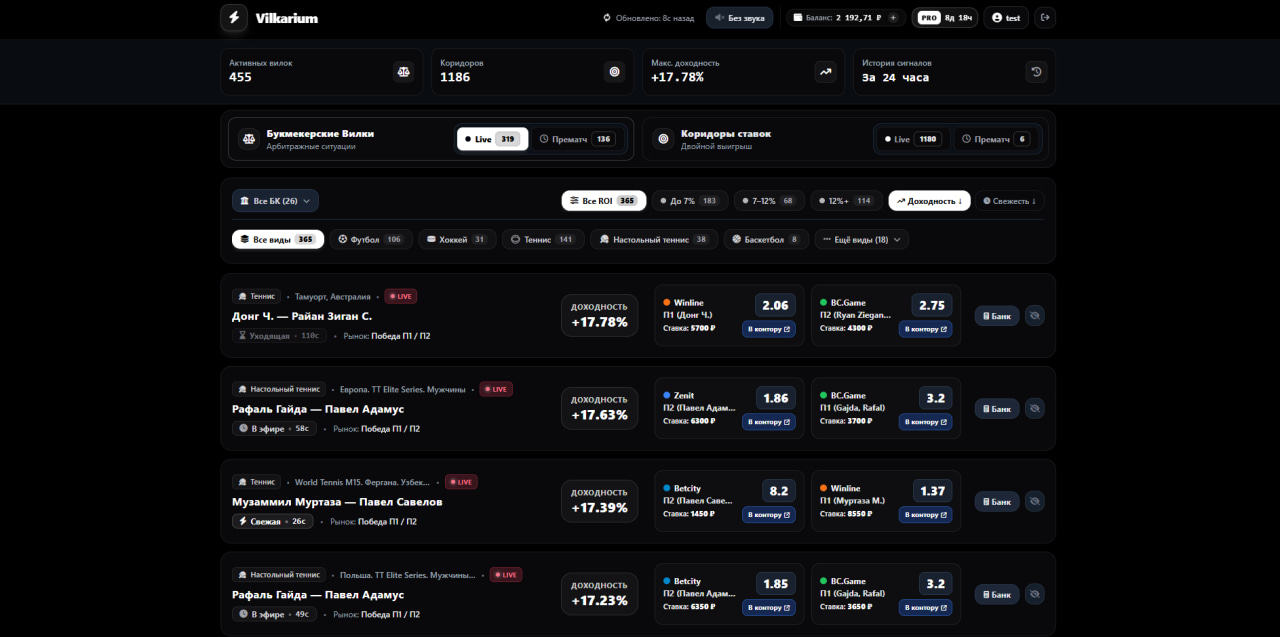Click 'Банк' for Музаммил Муртаза match

(x=997, y=501)
